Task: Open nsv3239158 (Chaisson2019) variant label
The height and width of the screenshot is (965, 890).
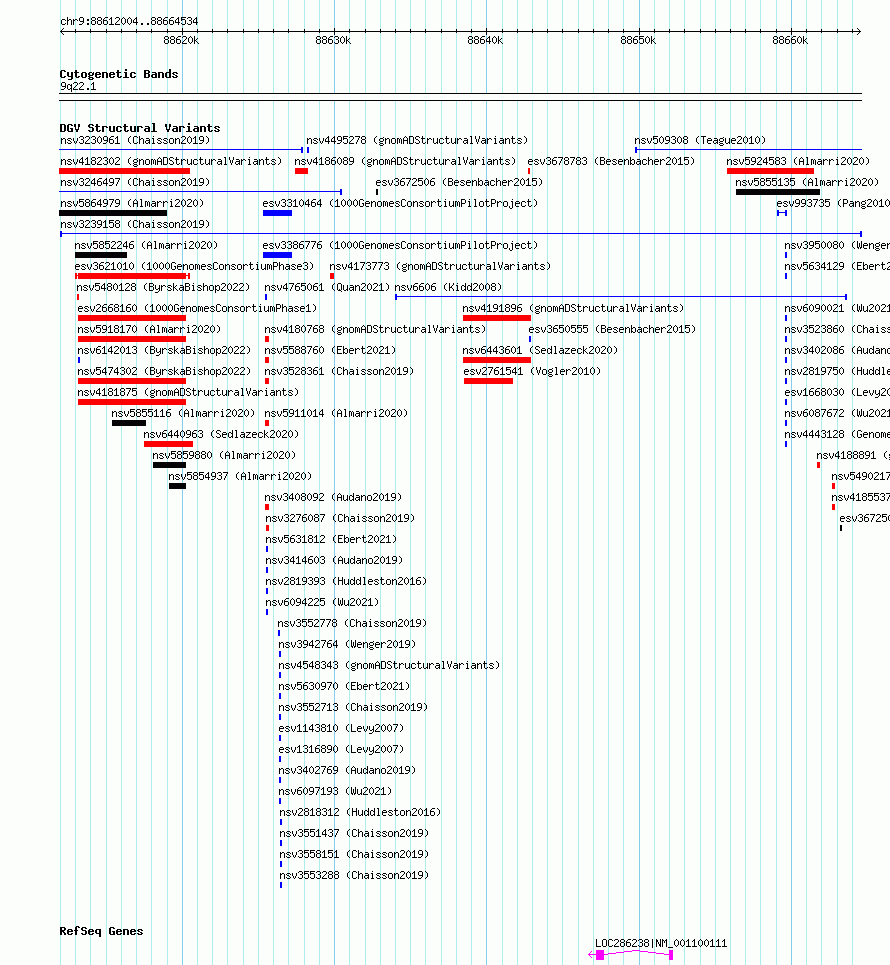Action: (135, 224)
